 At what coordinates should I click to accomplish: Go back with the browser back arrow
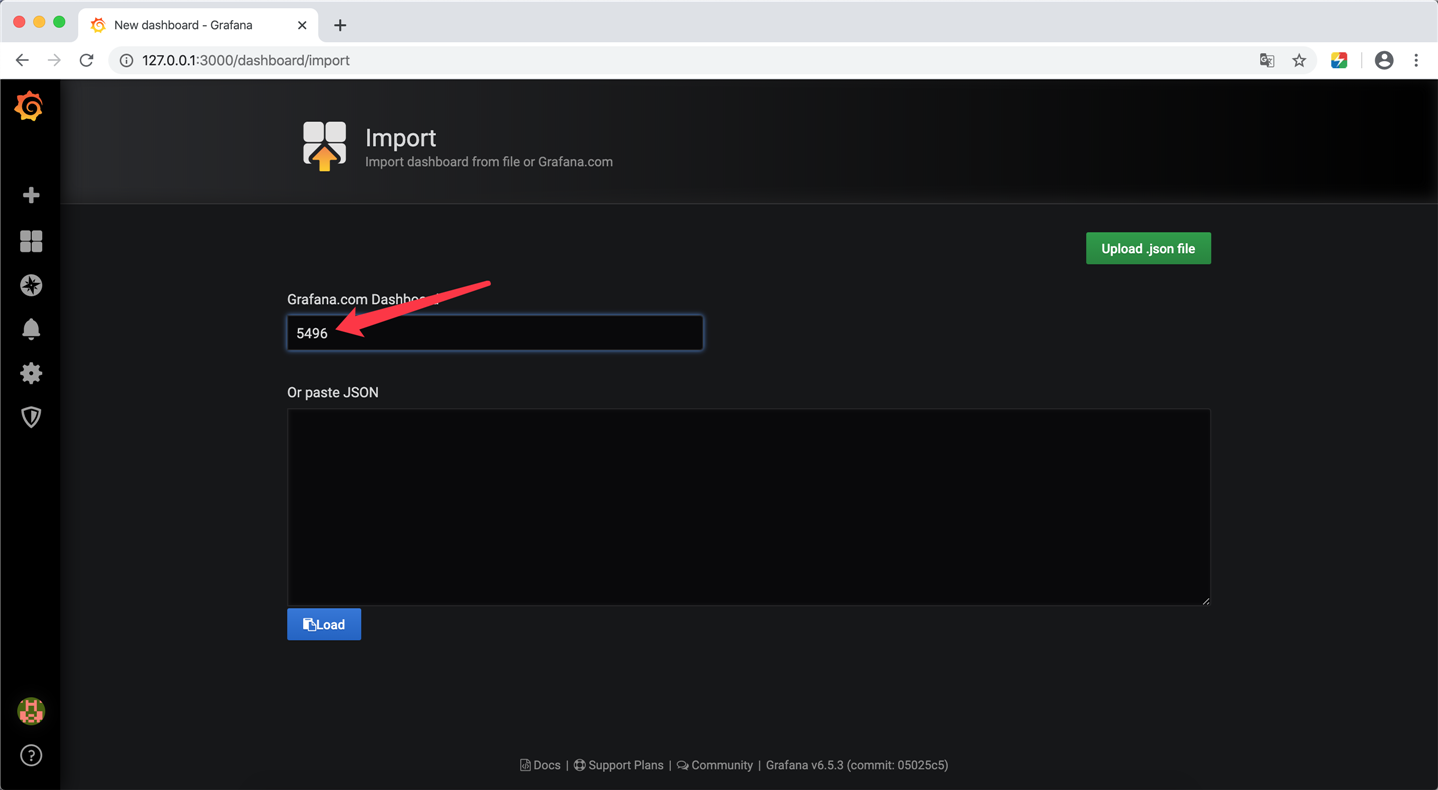pos(22,60)
